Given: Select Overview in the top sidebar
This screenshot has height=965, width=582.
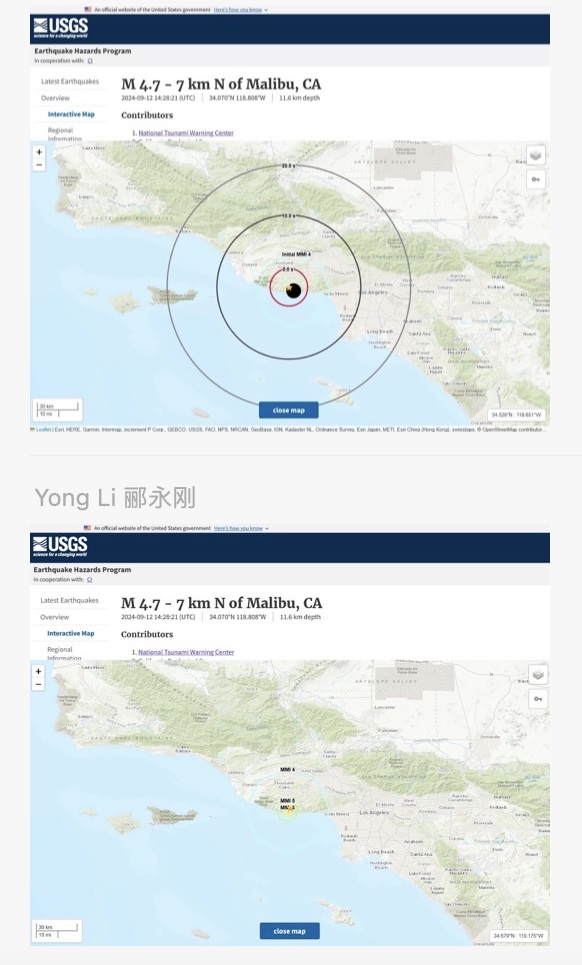Looking at the screenshot, I should [55, 98].
